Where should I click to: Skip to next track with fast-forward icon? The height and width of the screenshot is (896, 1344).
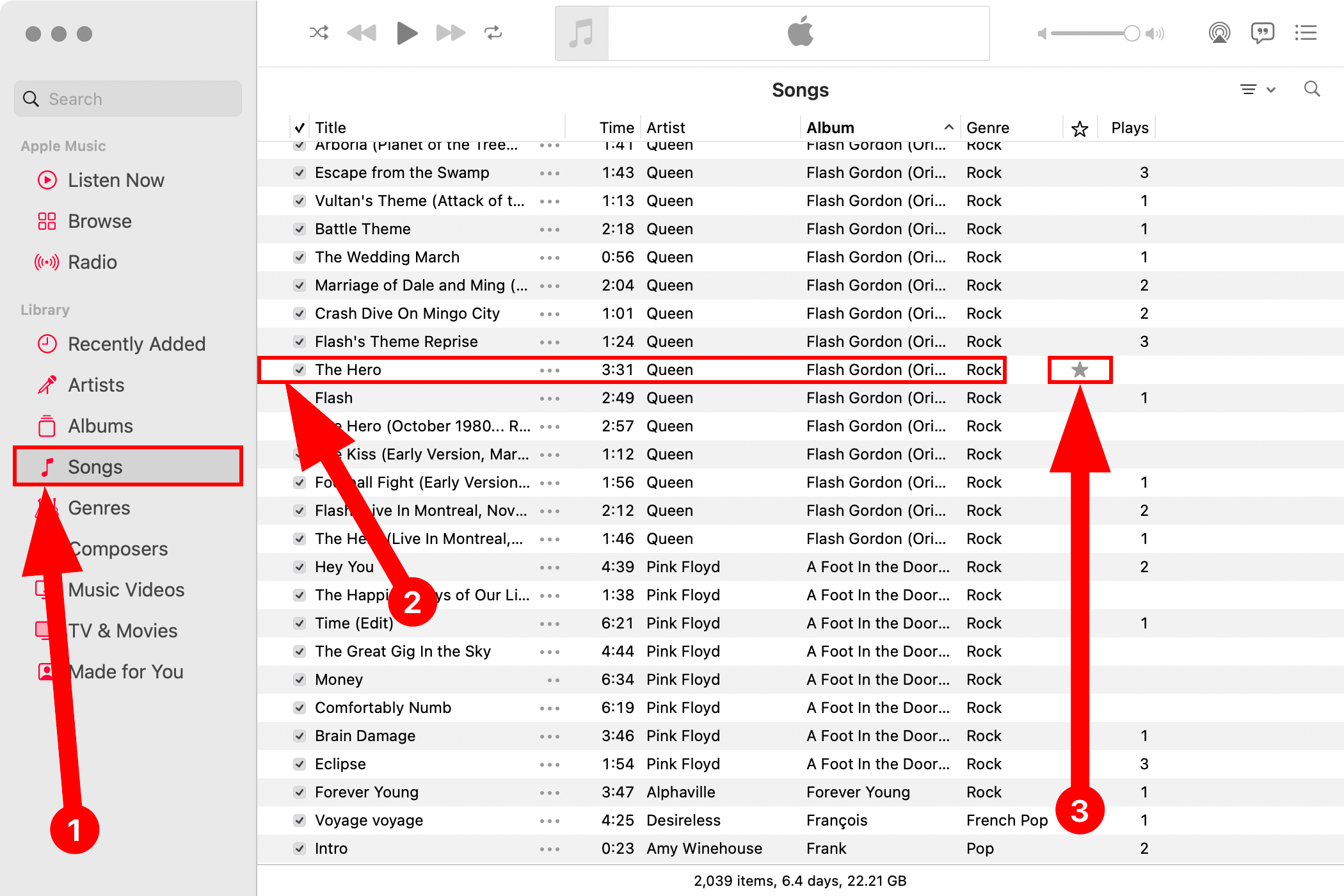(451, 33)
